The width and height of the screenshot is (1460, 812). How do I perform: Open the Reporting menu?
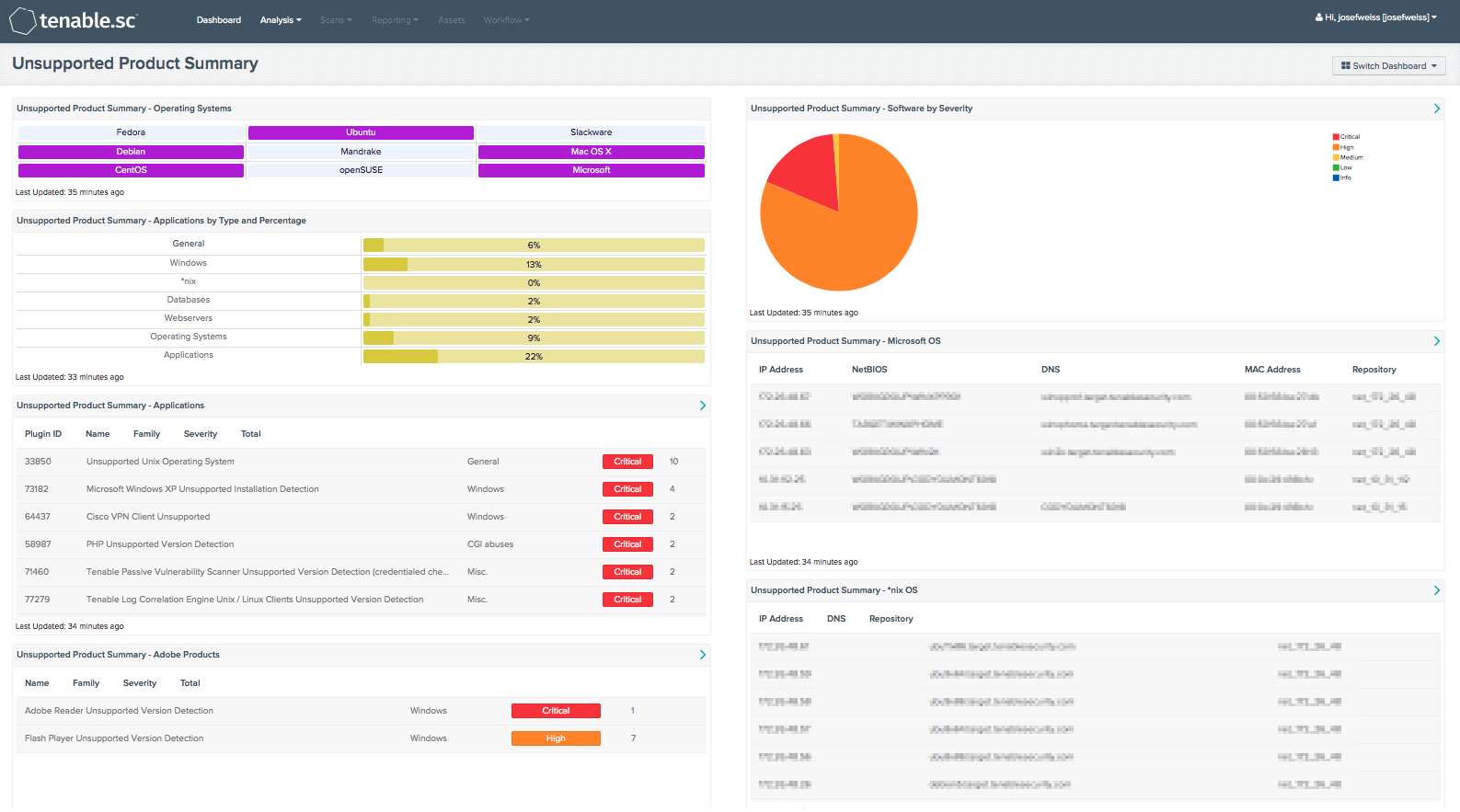click(395, 20)
